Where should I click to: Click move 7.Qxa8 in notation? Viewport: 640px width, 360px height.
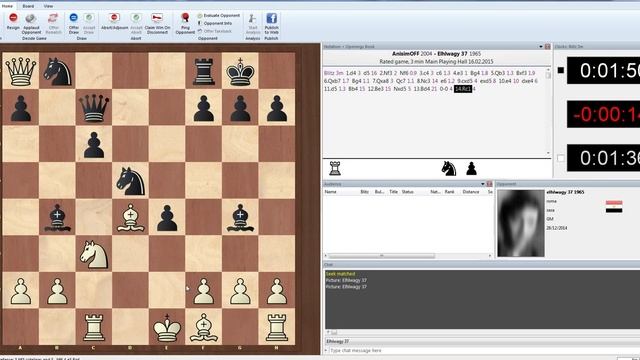pos(380,81)
